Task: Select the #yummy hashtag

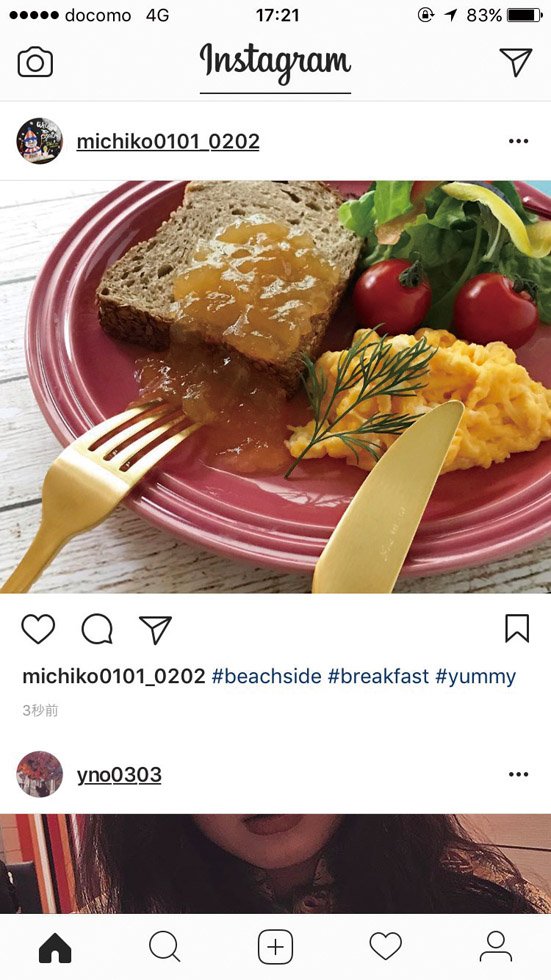Action: [x=475, y=678]
